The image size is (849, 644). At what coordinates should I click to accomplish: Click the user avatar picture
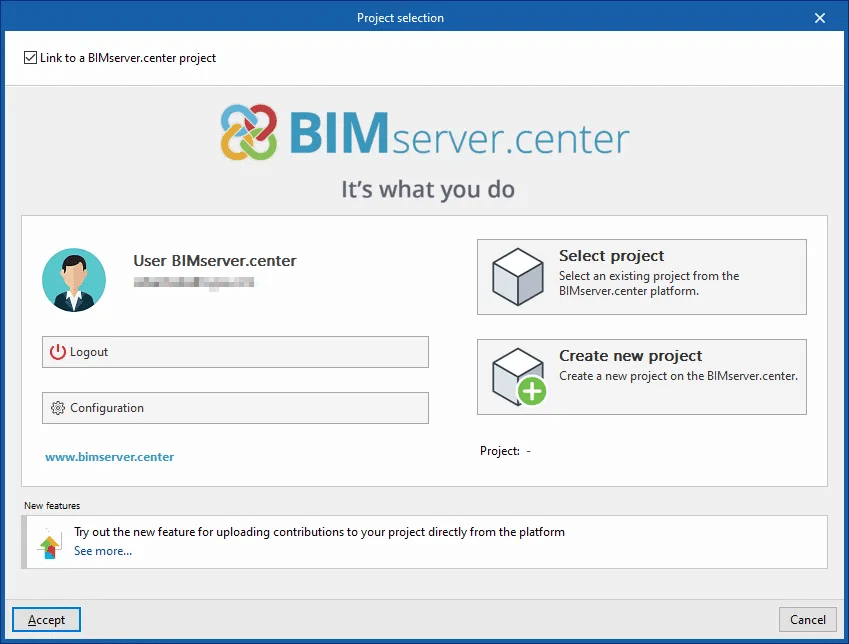pos(74,280)
